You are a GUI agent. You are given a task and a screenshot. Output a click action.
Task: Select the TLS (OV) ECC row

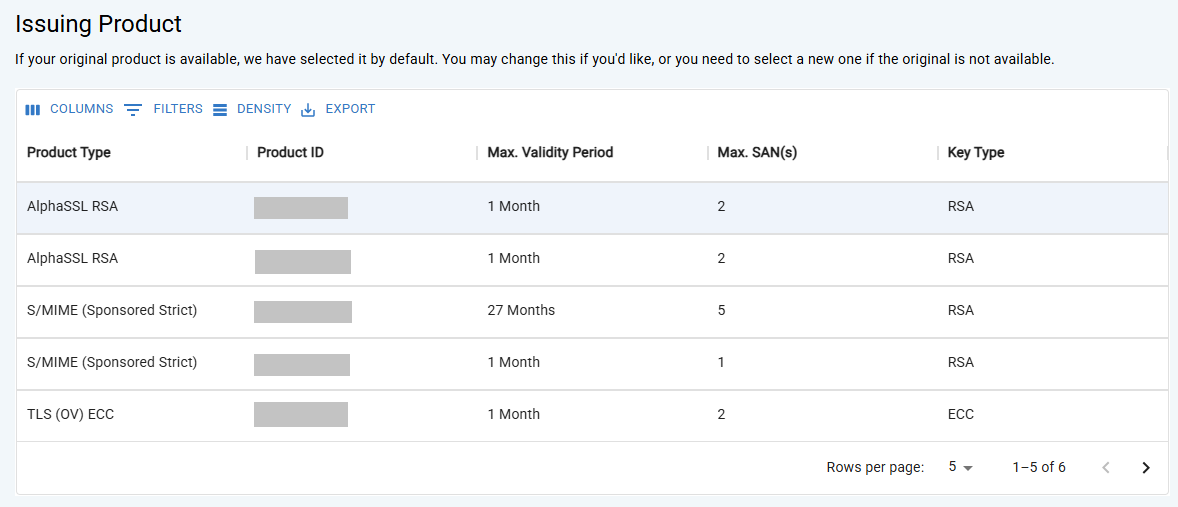592,415
